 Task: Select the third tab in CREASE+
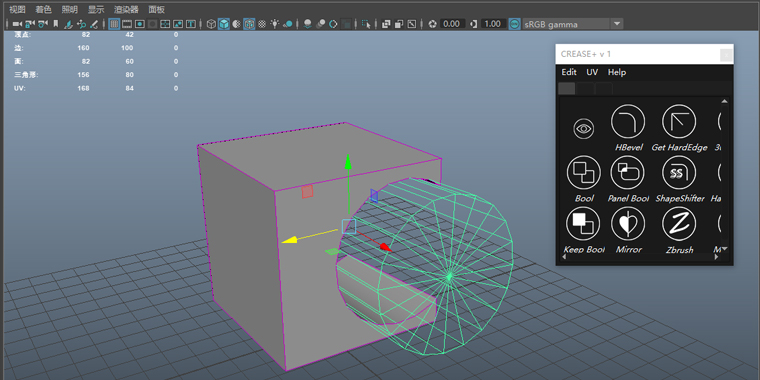(603, 88)
